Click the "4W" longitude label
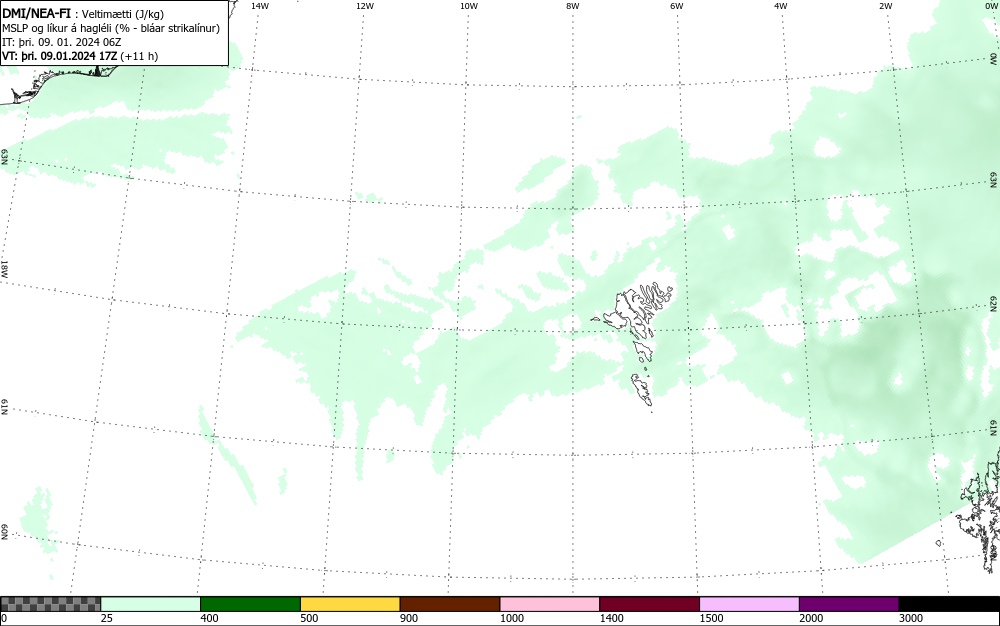1000x626 pixels. [781, 6]
